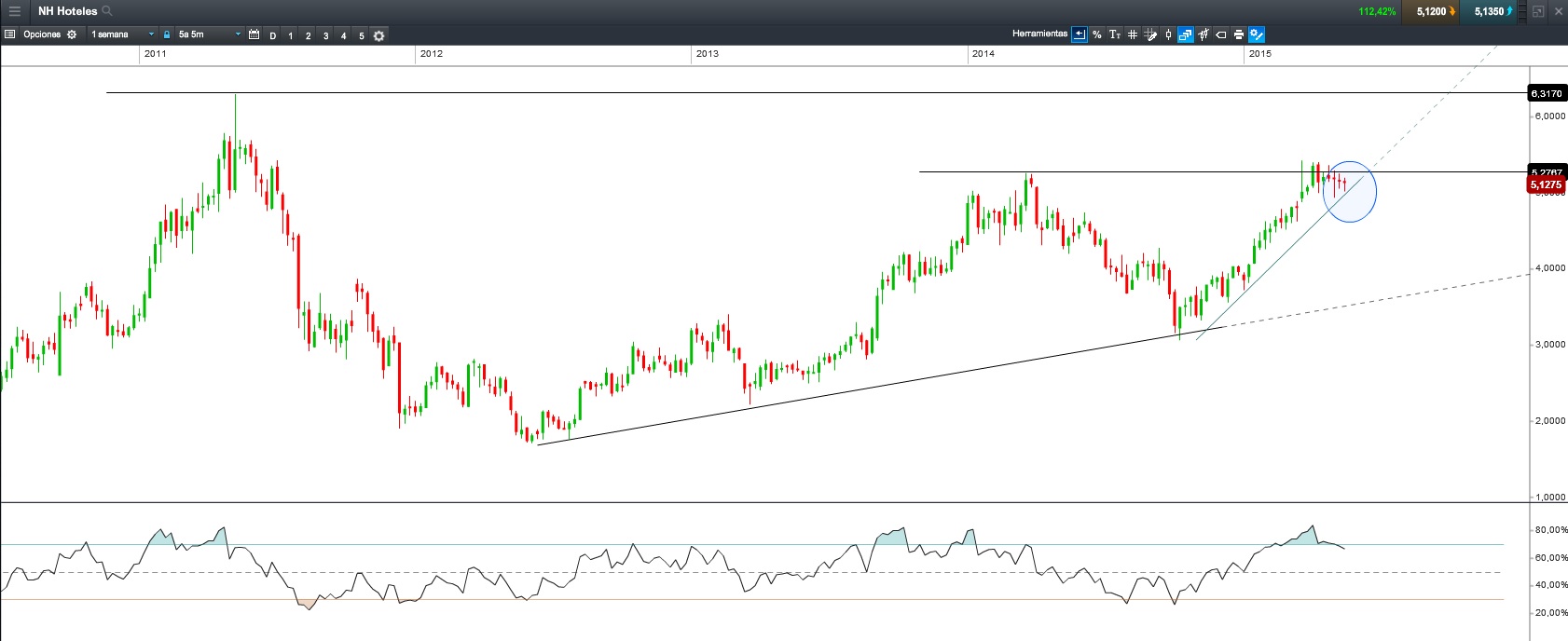Search instrument next to NH Hoteles
Screen dimensions: 1568x641
click(107, 11)
